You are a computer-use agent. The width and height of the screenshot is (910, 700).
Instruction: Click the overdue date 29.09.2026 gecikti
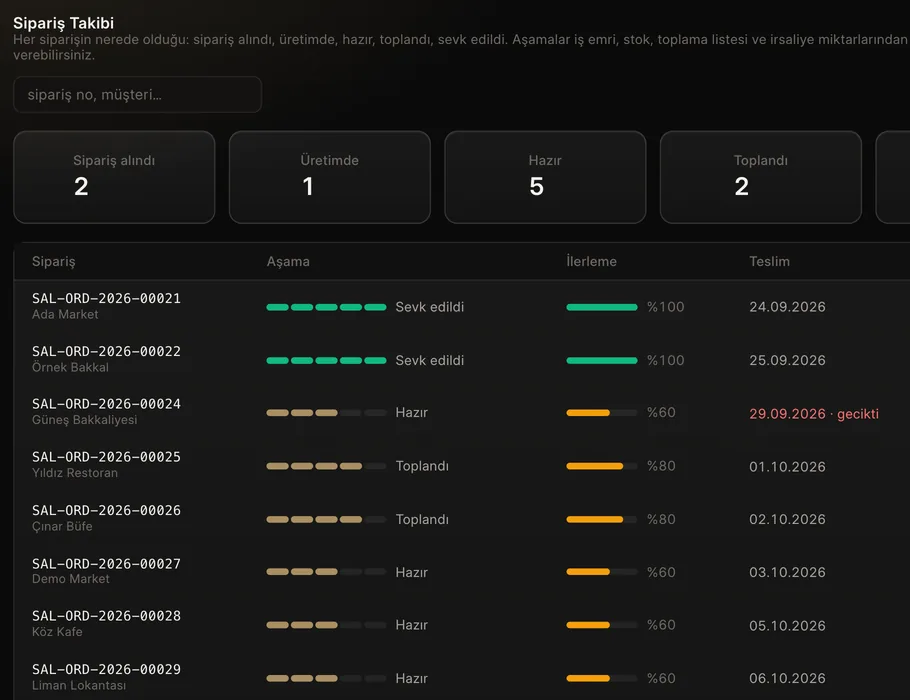(814, 414)
